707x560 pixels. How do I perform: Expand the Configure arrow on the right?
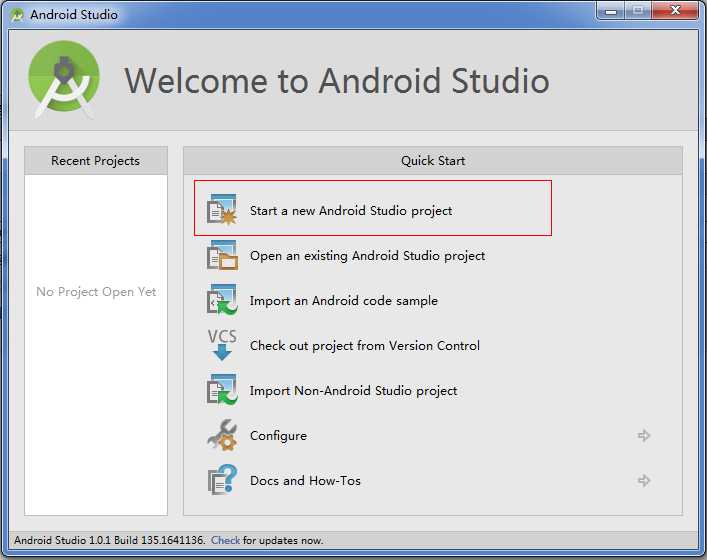644,436
